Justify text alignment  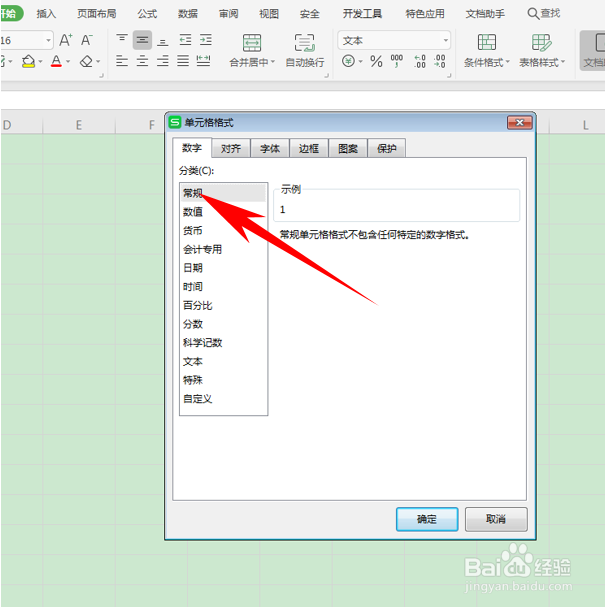(183, 61)
